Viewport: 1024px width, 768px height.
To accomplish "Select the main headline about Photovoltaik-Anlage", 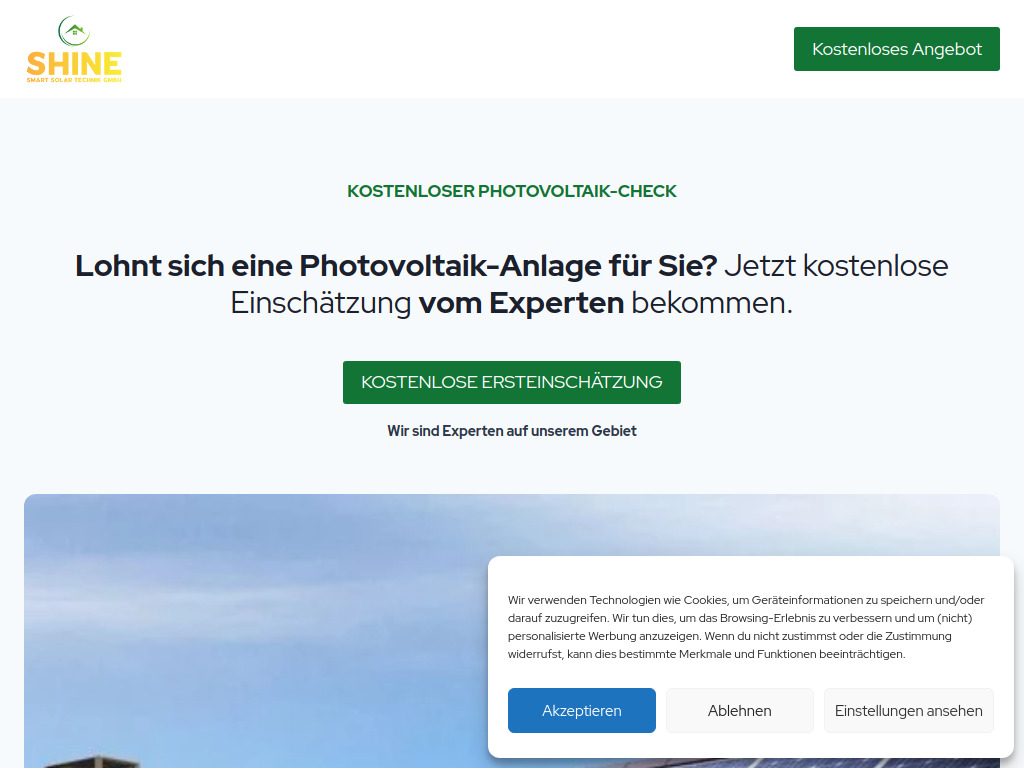I will pyautogui.click(x=396, y=266).
